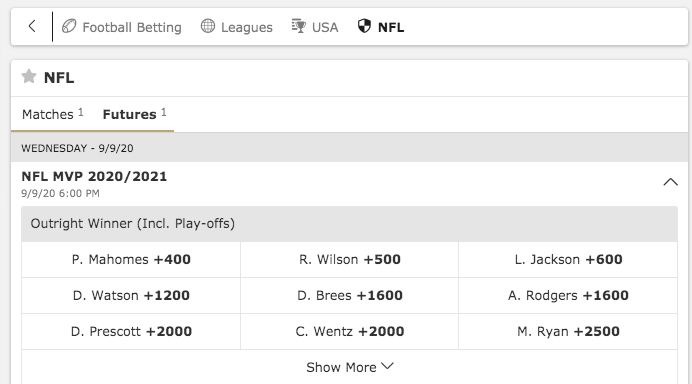The image size is (692, 384).
Task: Bet on P. Mahomes +400
Action: [x=131, y=260]
